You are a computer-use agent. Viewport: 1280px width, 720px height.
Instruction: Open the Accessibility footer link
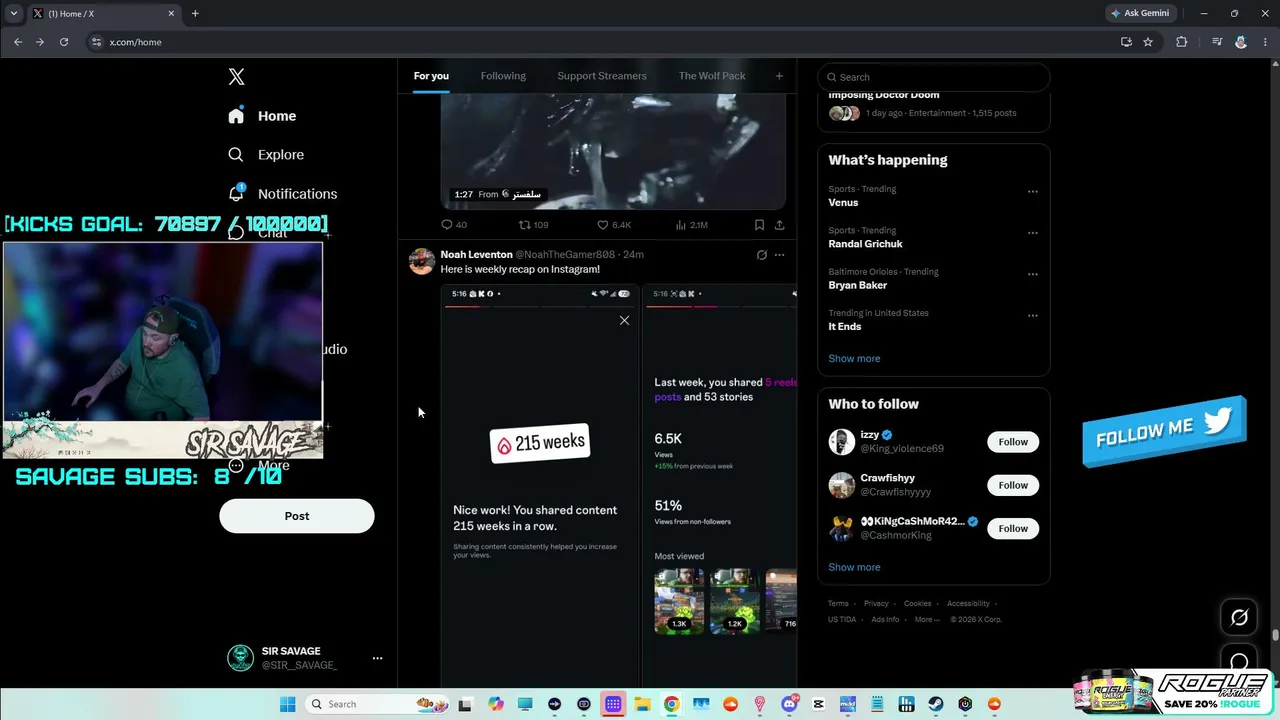tap(968, 604)
